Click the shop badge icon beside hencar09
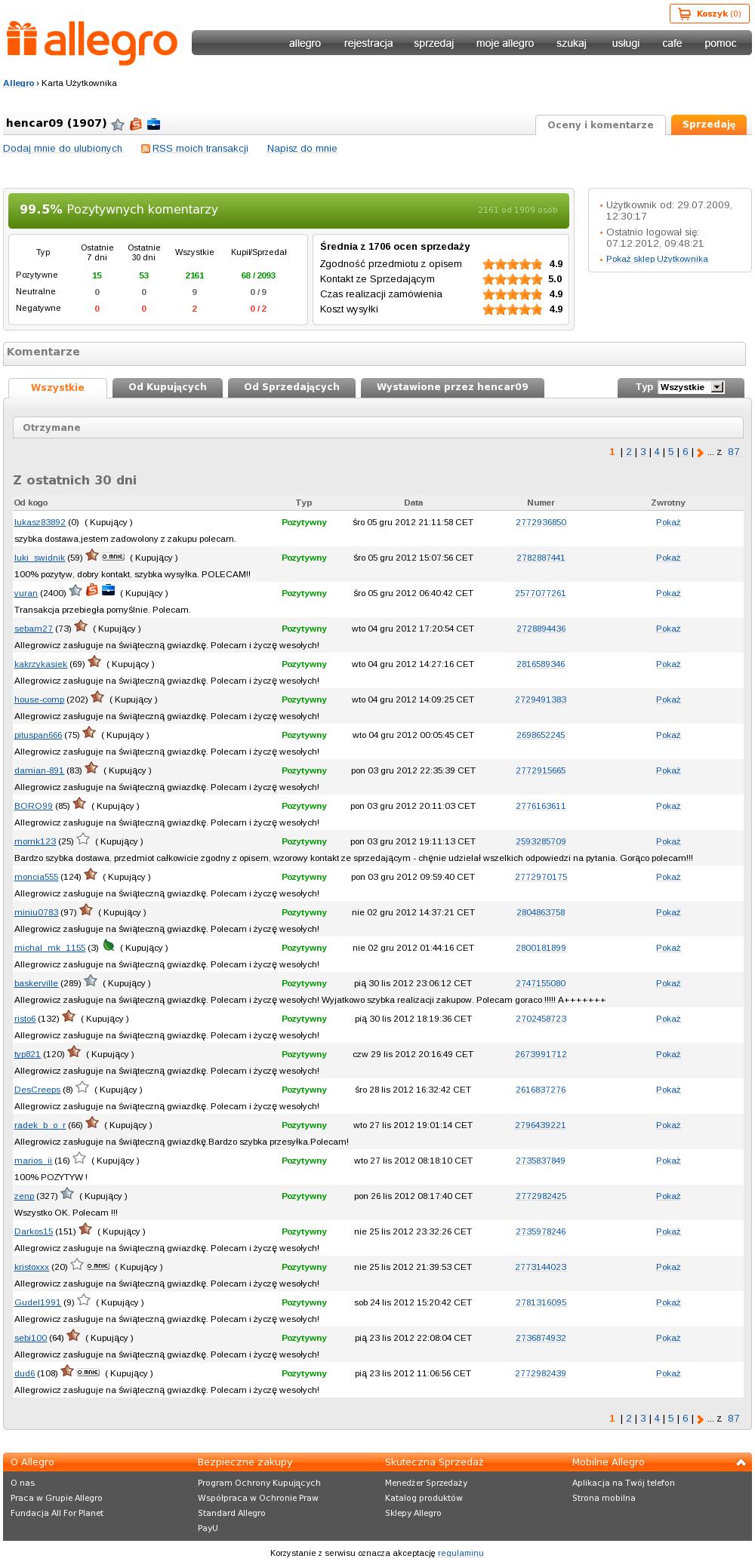The width and height of the screenshot is (755, 1568). point(136,125)
